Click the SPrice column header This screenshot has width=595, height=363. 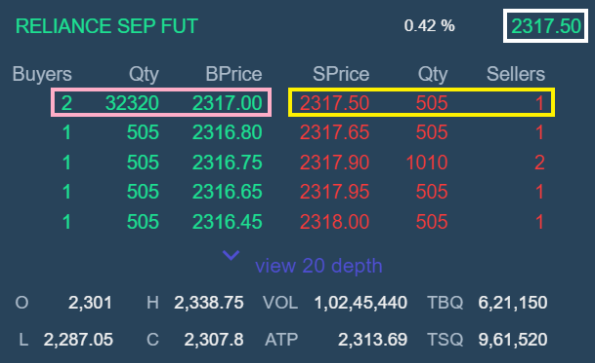(x=341, y=74)
